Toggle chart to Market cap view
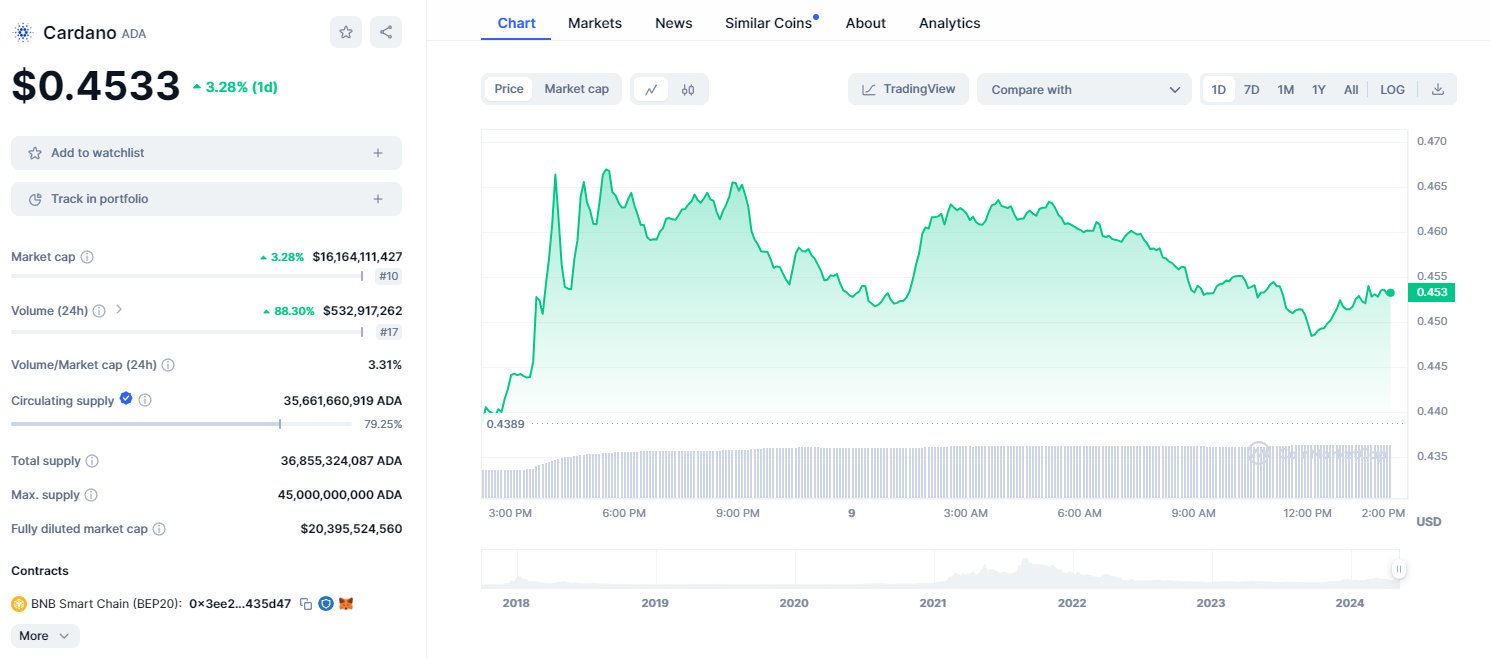 [x=576, y=89]
